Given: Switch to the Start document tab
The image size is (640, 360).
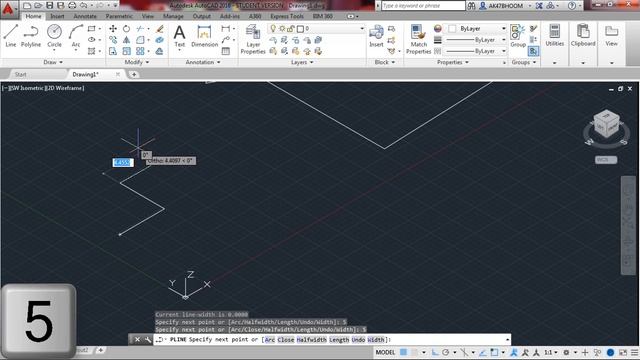Looking at the screenshot, I should pos(20,74).
